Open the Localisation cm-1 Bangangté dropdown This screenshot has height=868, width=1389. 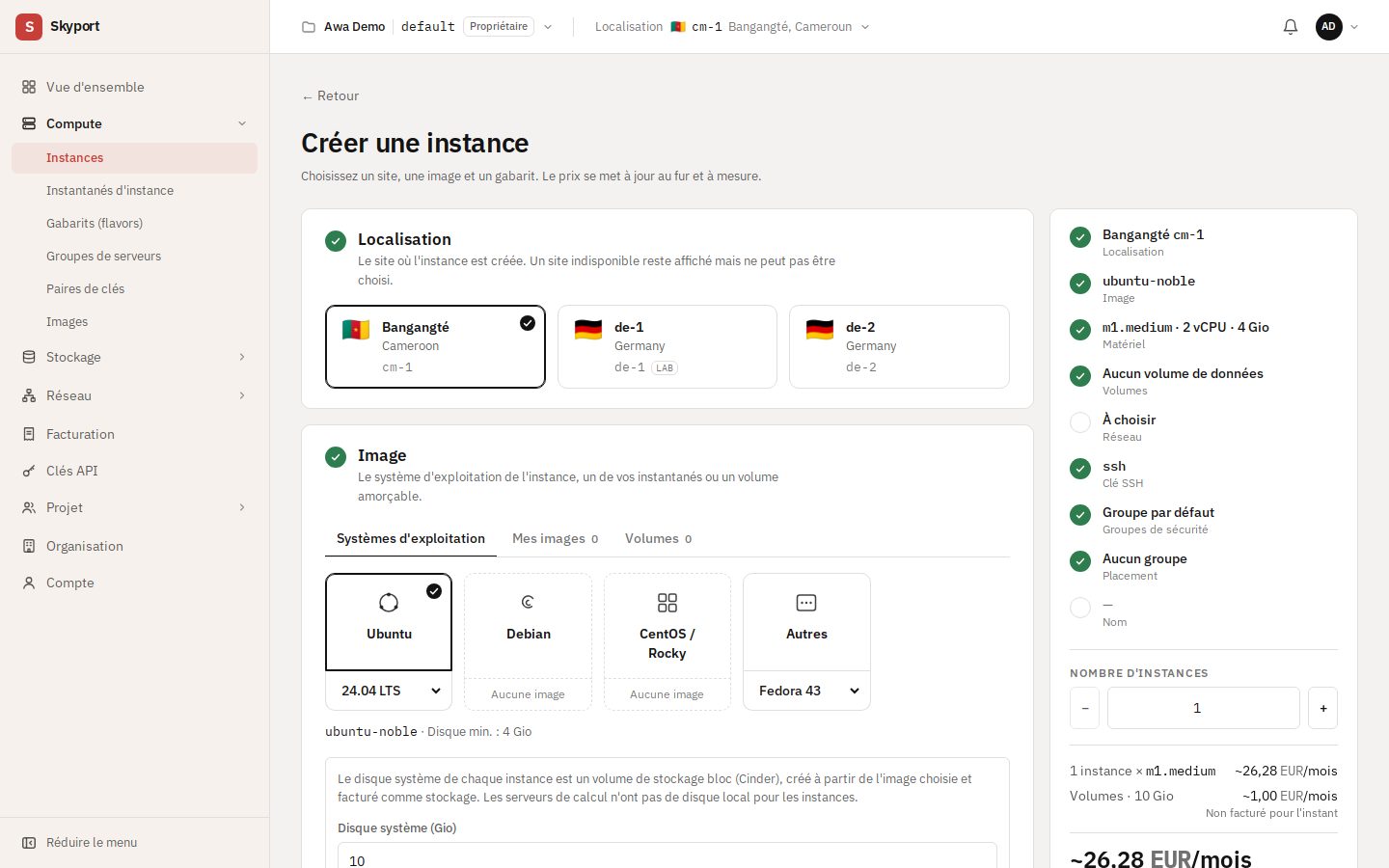[732, 27]
